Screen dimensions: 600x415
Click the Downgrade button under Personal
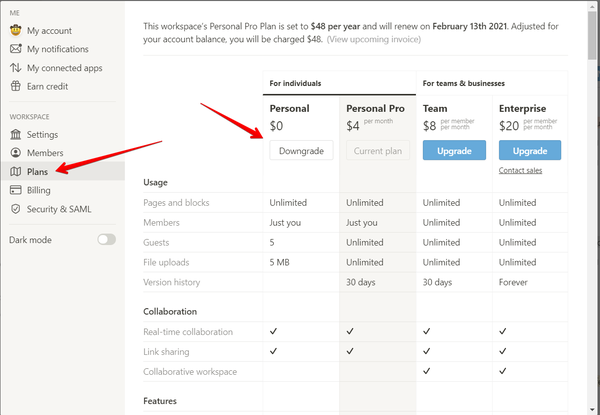(301, 151)
